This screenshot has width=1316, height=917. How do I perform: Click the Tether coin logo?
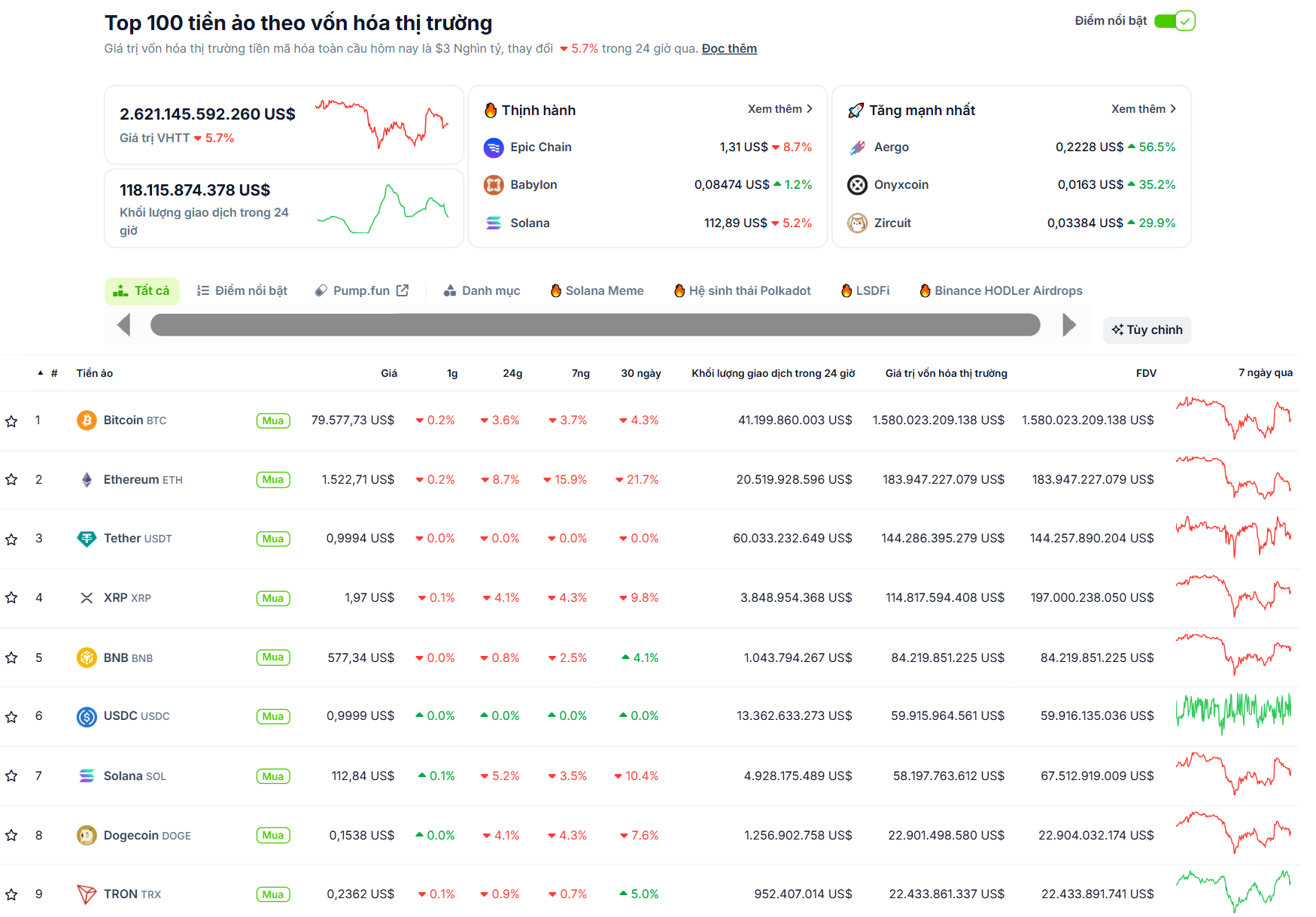click(87, 539)
